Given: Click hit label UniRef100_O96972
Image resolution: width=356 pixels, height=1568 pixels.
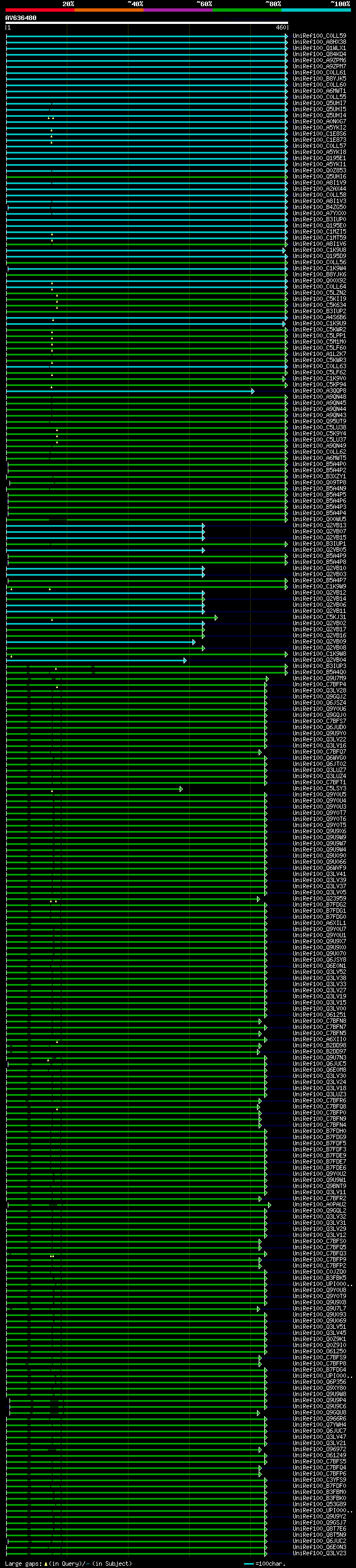Looking at the screenshot, I should pyautogui.click(x=319, y=1450).
